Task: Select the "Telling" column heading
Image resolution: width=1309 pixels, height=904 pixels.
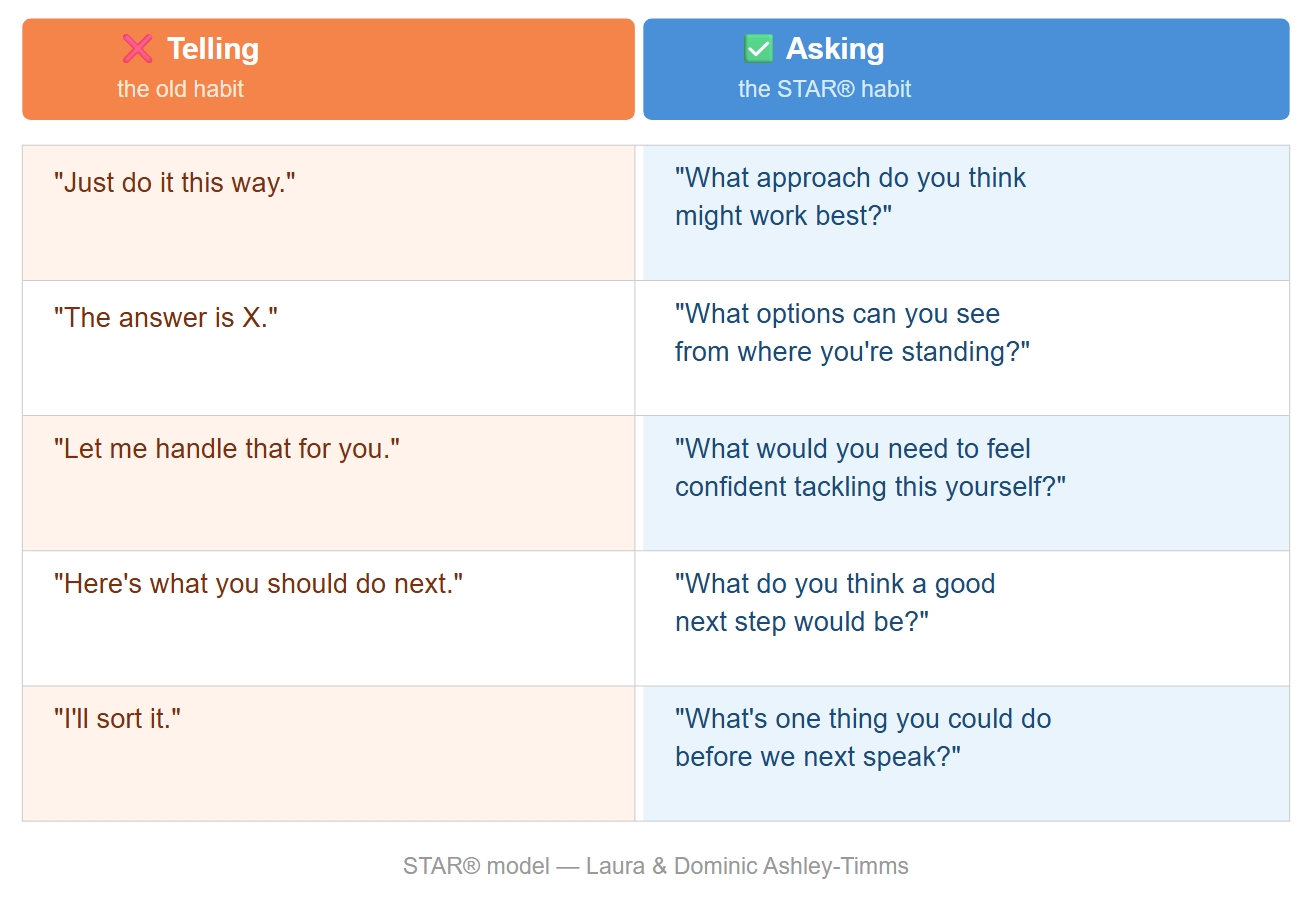Action: tap(213, 48)
